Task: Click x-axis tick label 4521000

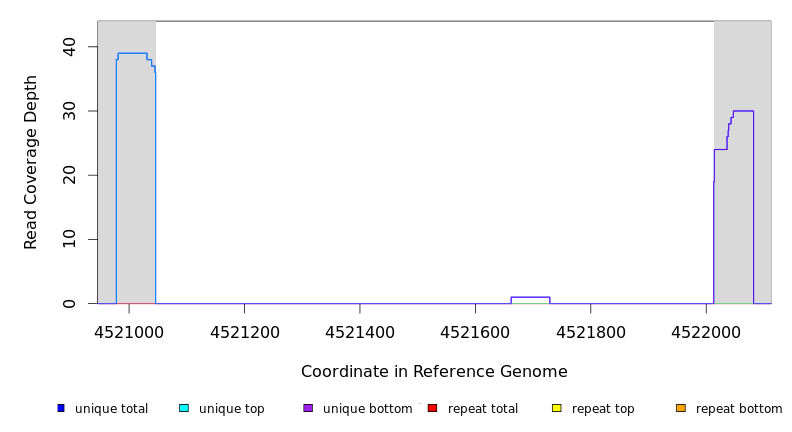Action: tap(129, 329)
